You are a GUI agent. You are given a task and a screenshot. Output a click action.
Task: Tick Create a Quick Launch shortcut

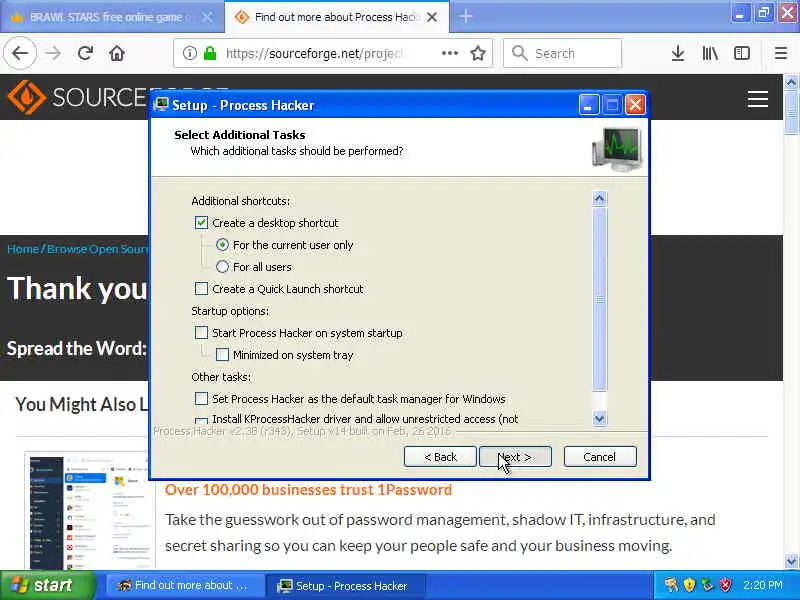tap(202, 289)
